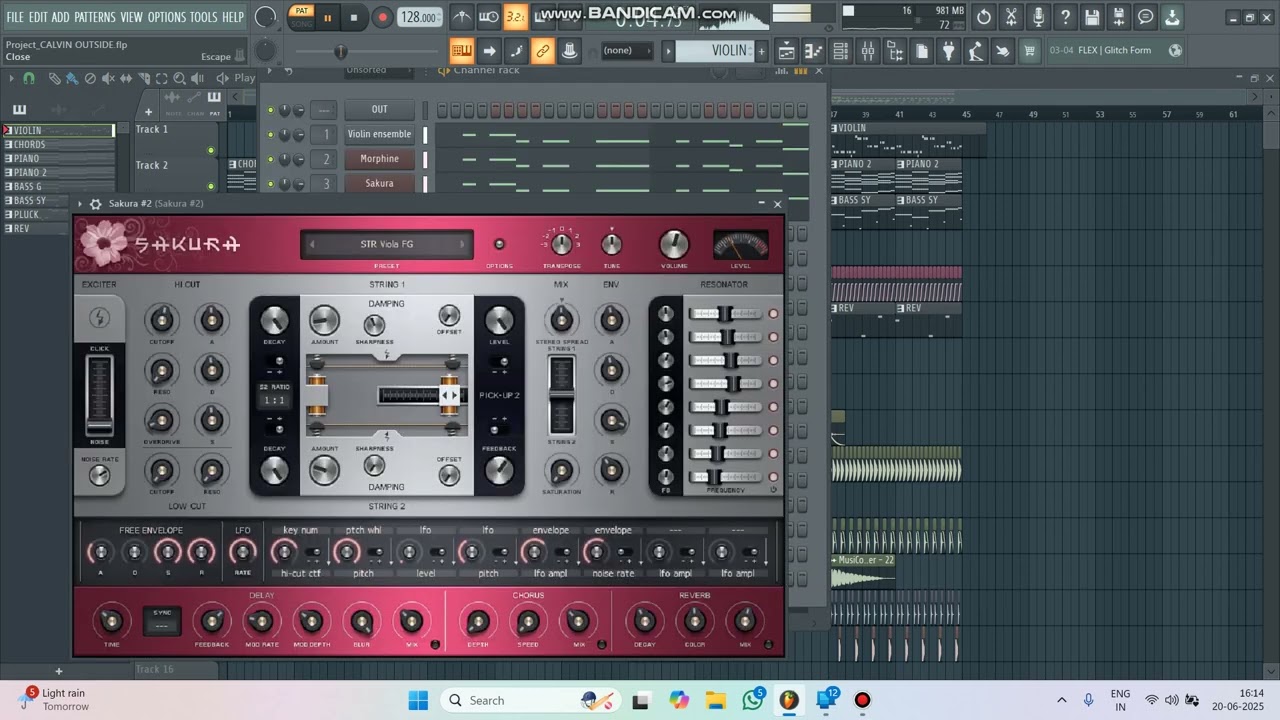Select next Sakura preset arrow
The image size is (1280, 720).
click(x=461, y=244)
